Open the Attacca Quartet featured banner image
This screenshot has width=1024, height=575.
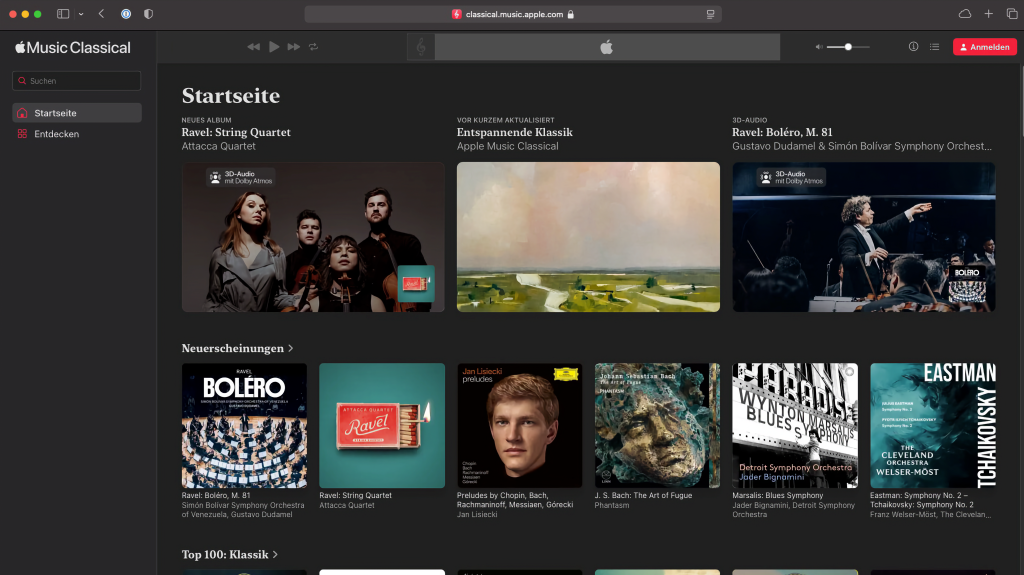[x=313, y=237]
